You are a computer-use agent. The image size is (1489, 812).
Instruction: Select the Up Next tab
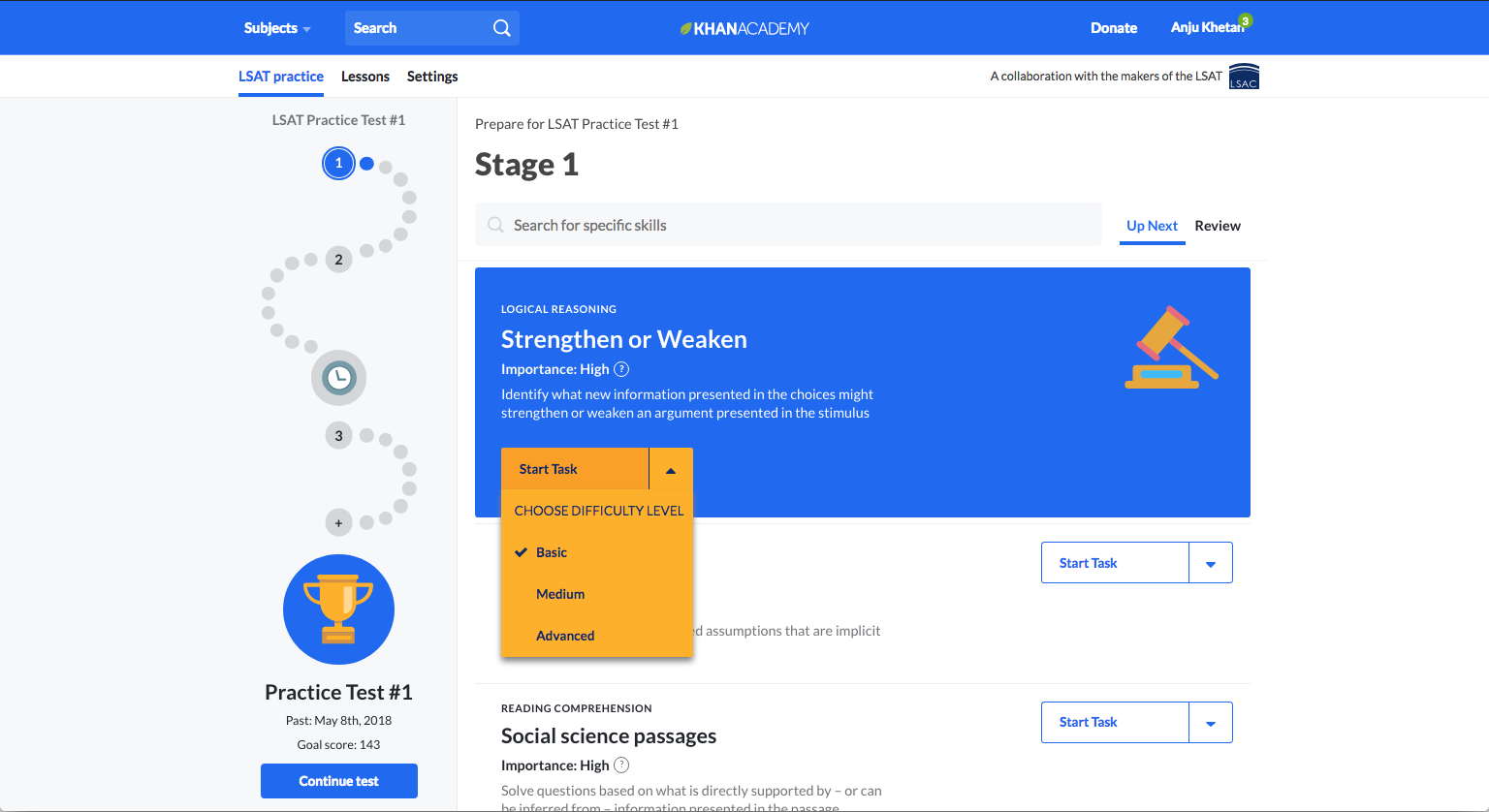1152,226
